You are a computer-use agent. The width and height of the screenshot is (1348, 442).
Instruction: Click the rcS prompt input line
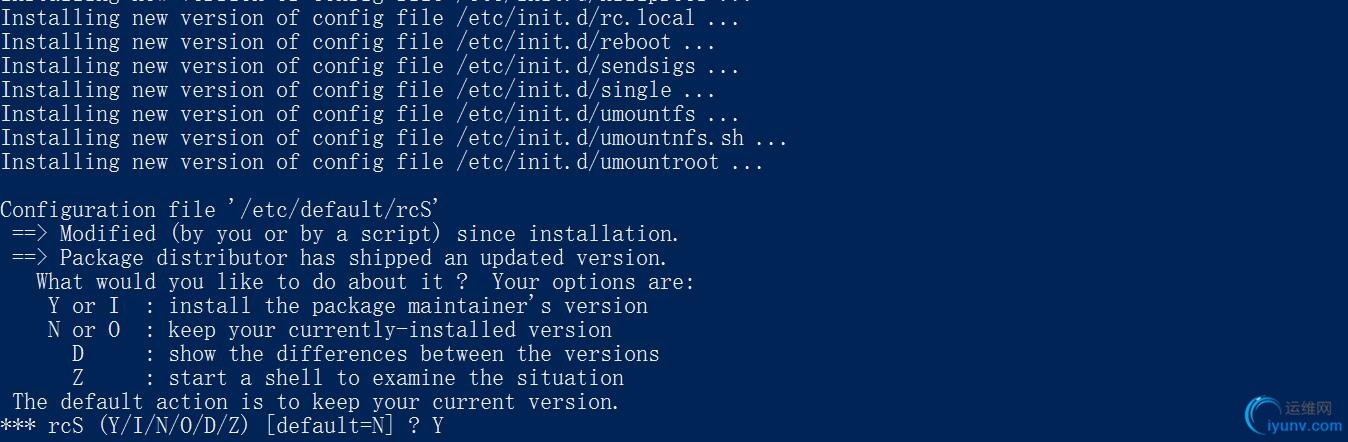222,426
